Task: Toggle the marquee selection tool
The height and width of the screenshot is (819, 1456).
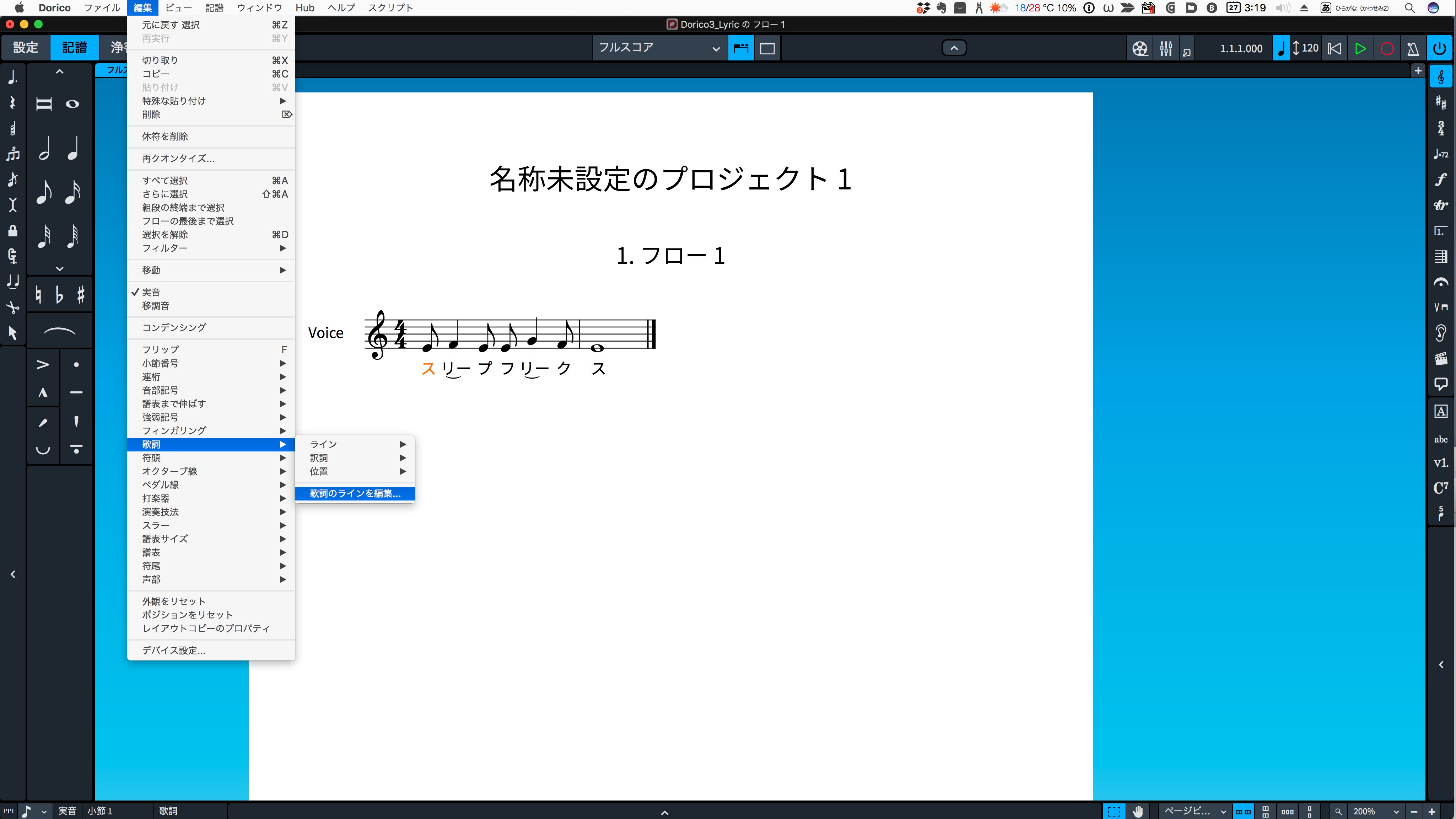Action: click(1114, 811)
